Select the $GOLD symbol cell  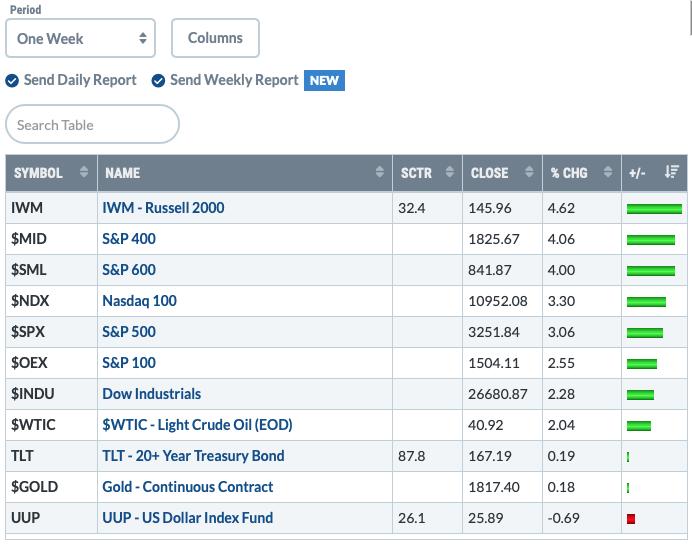coord(51,487)
